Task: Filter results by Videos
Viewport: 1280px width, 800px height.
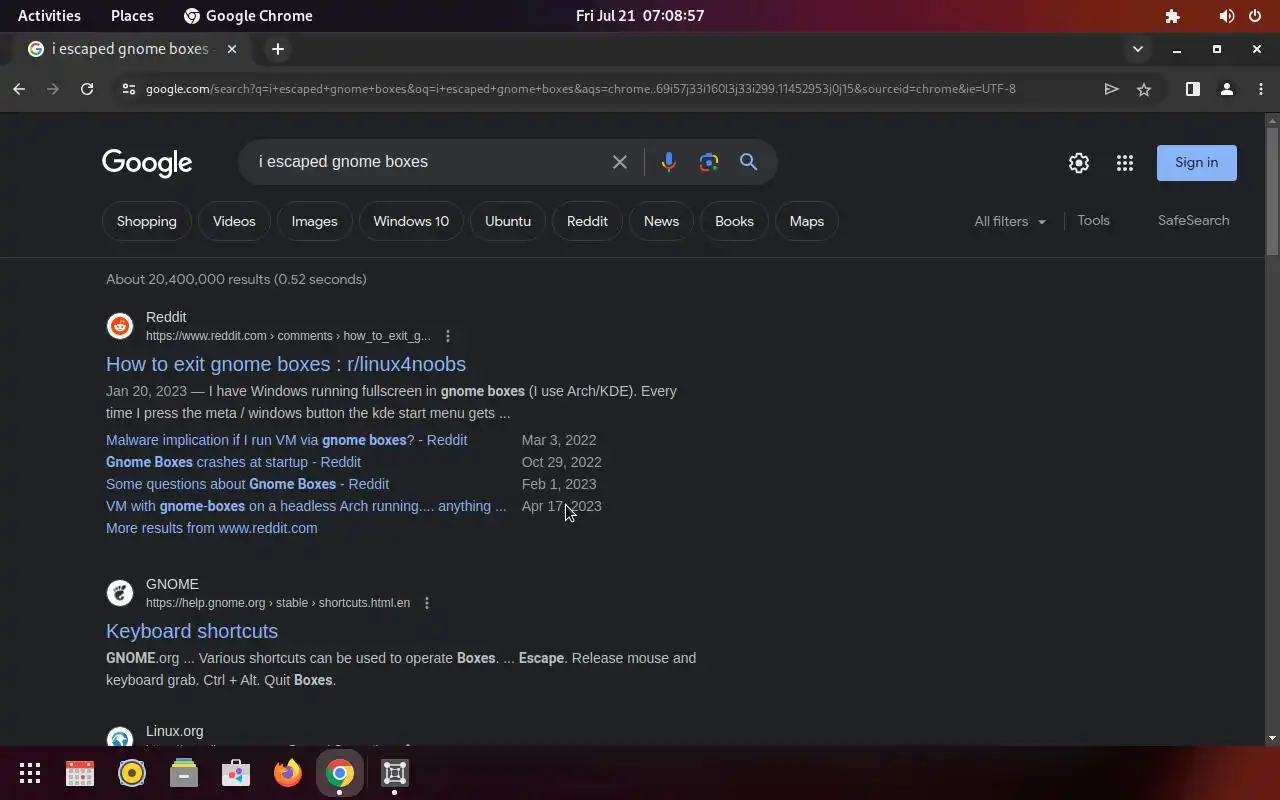Action: [x=234, y=221]
